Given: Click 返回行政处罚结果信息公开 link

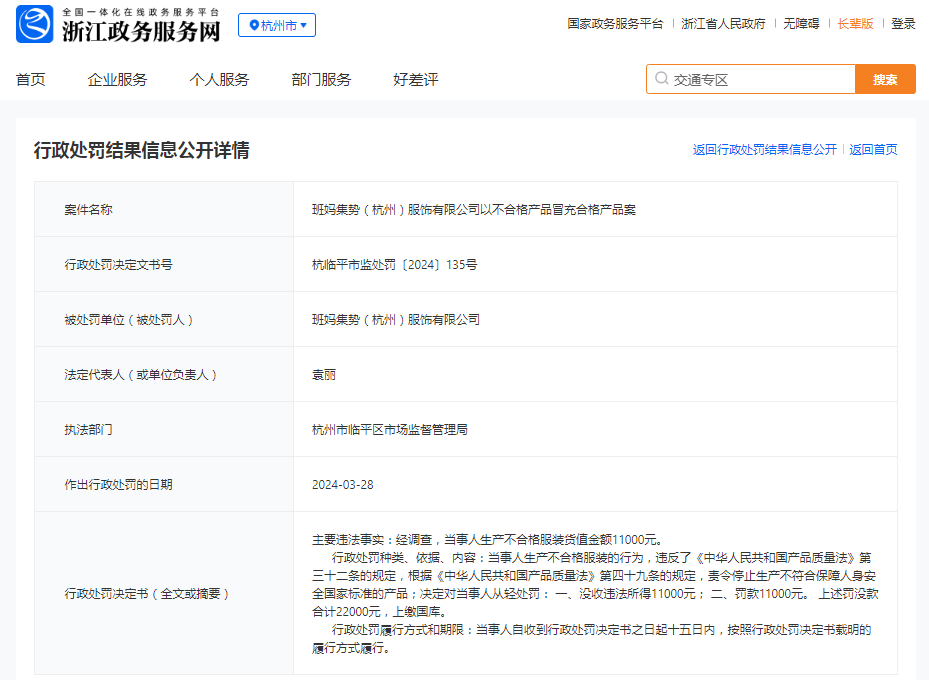Looking at the screenshot, I should click(x=764, y=150).
